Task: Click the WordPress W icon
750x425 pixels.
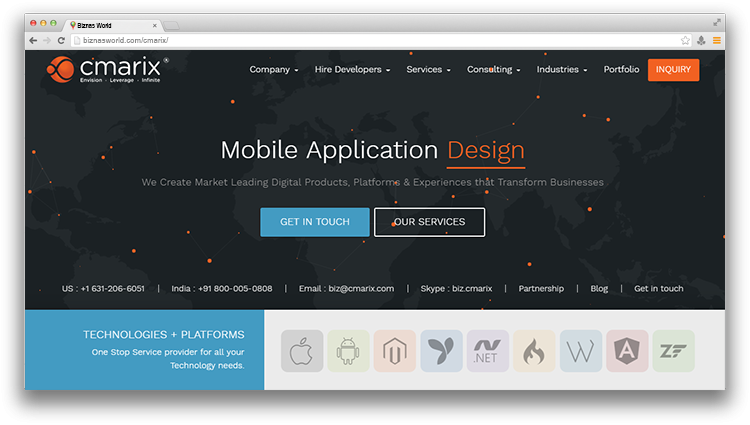Action: click(x=581, y=351)
